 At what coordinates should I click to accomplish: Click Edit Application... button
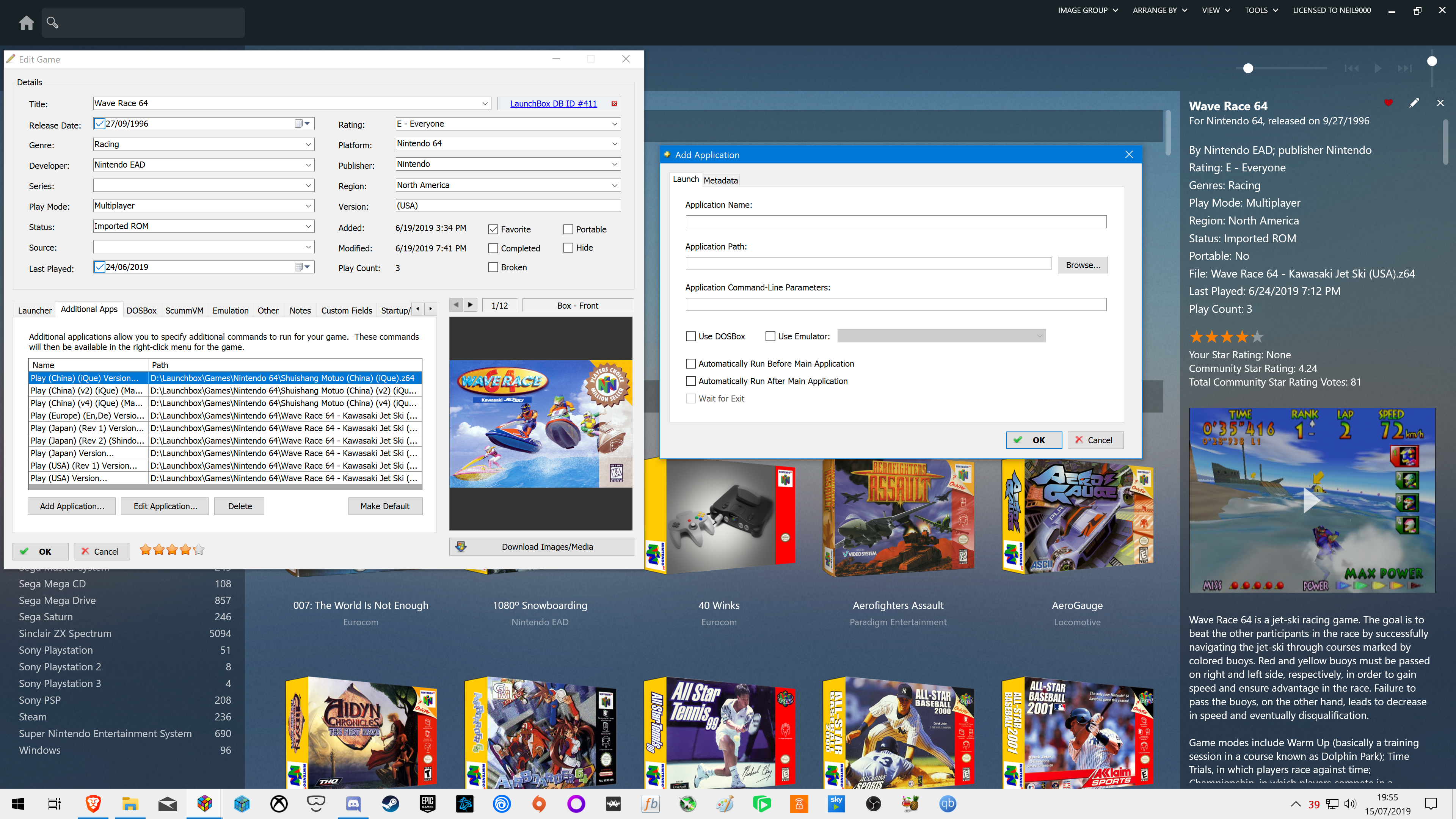(x=166, y=506)
